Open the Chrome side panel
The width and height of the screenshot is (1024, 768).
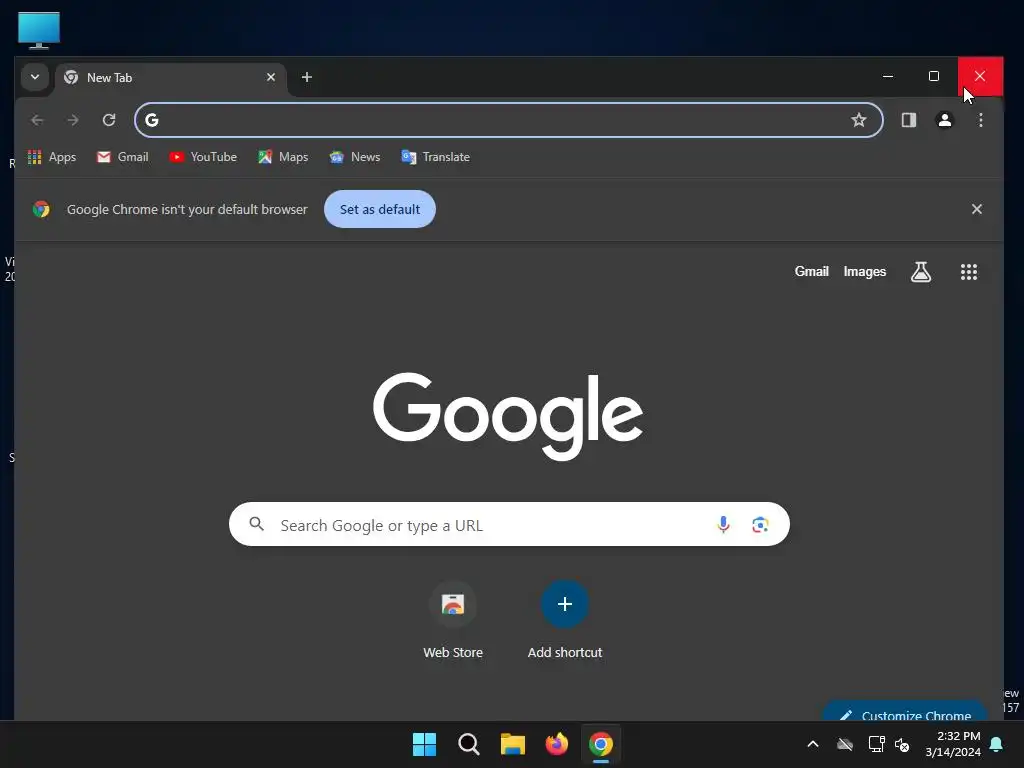908,120
